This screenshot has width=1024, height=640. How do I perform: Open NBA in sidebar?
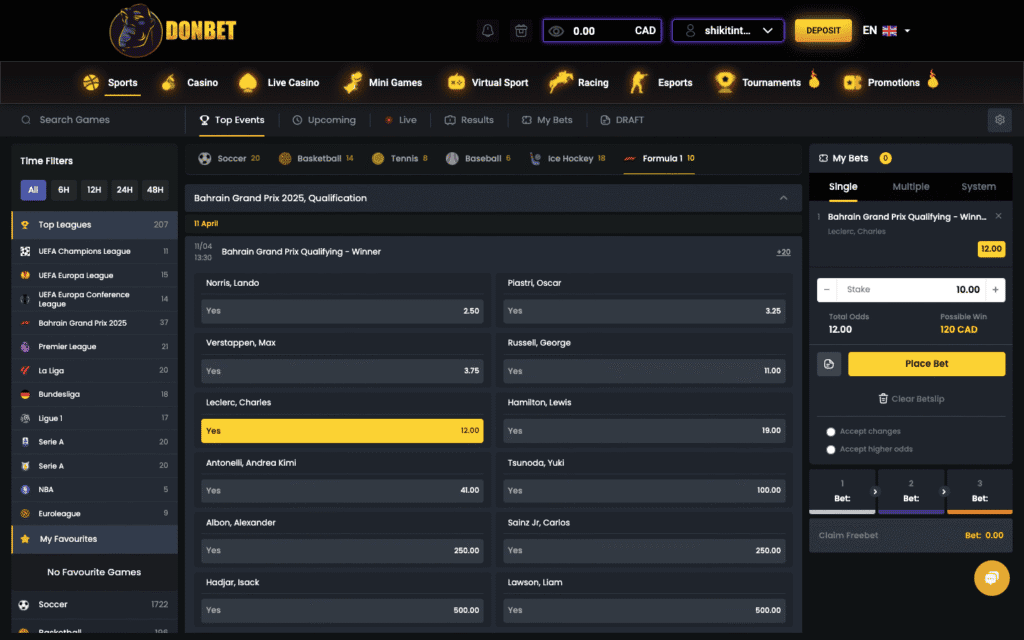(x=95, y=490)
